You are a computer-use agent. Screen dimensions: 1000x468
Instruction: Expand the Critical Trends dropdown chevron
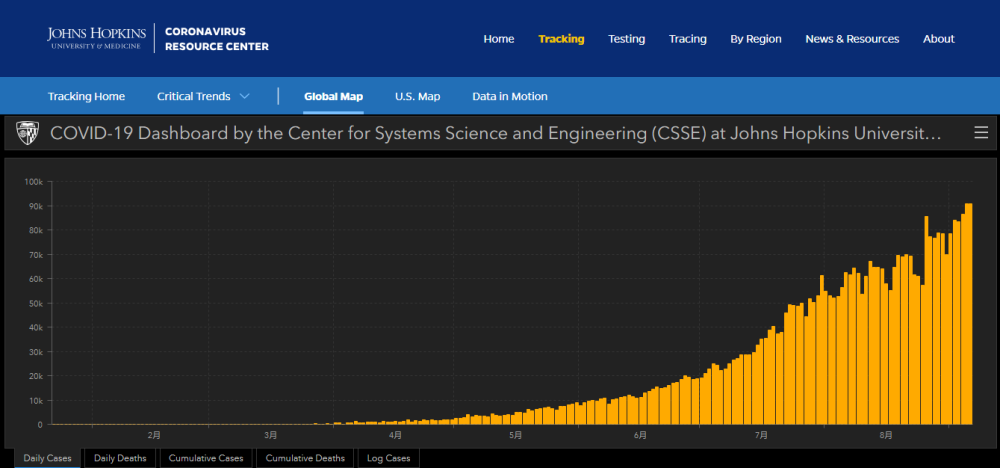[245, 97]
